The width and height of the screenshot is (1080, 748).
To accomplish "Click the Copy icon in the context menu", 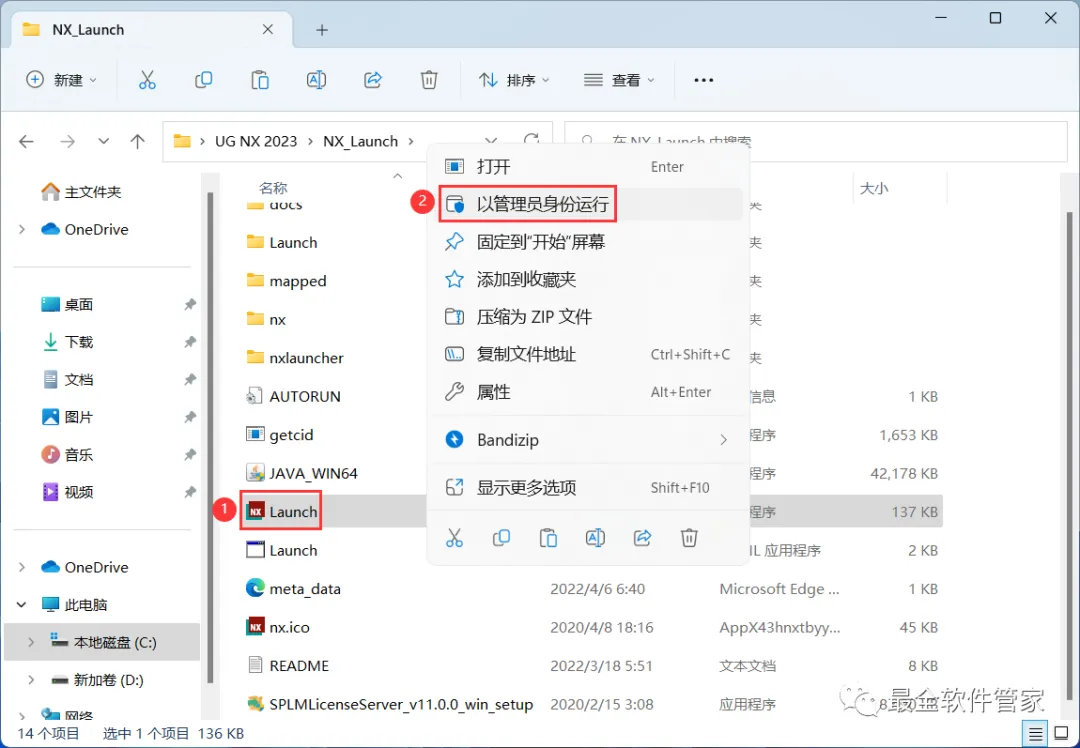I will click(x=501, y=538).
